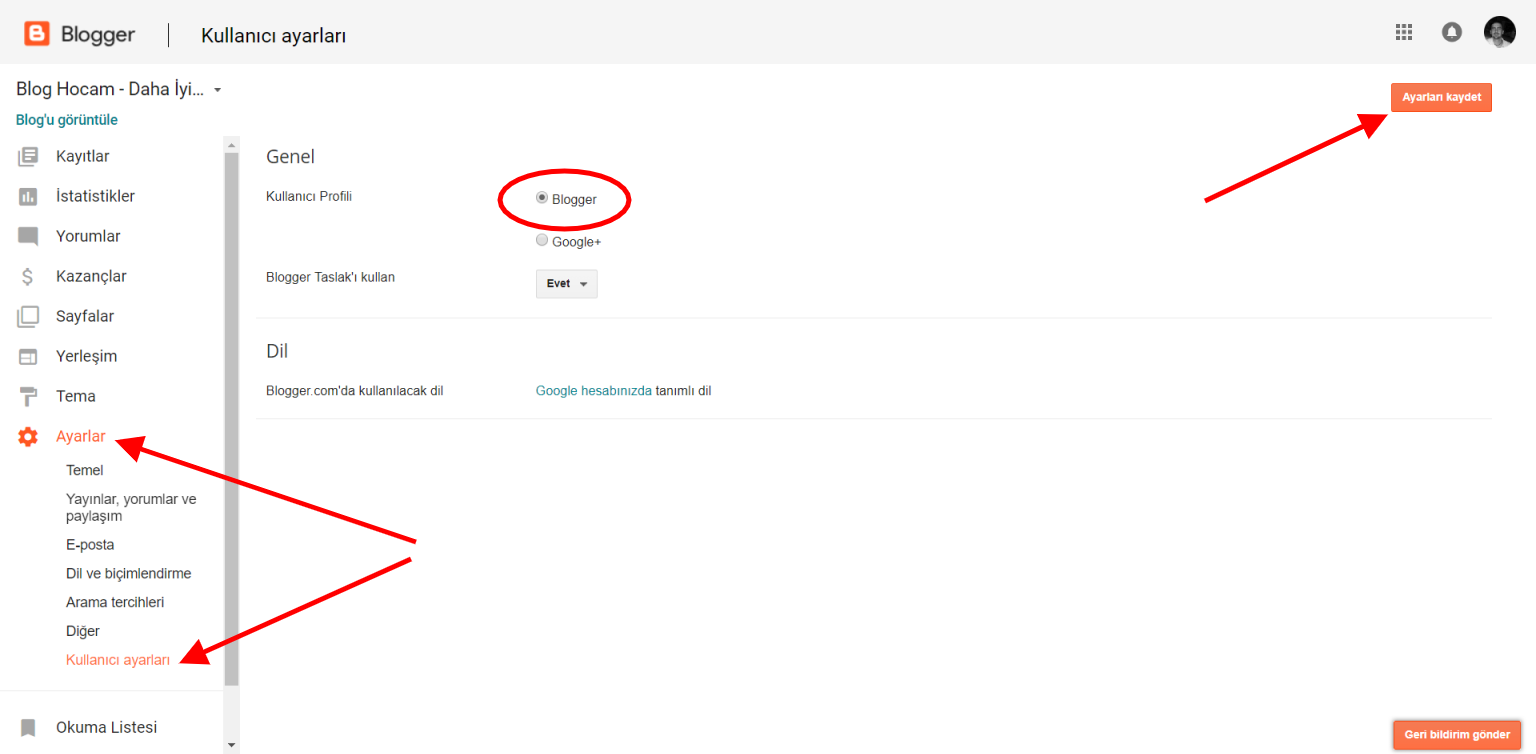
Task: Select Ayarlar in the sidebar
Action: [81, 436]
